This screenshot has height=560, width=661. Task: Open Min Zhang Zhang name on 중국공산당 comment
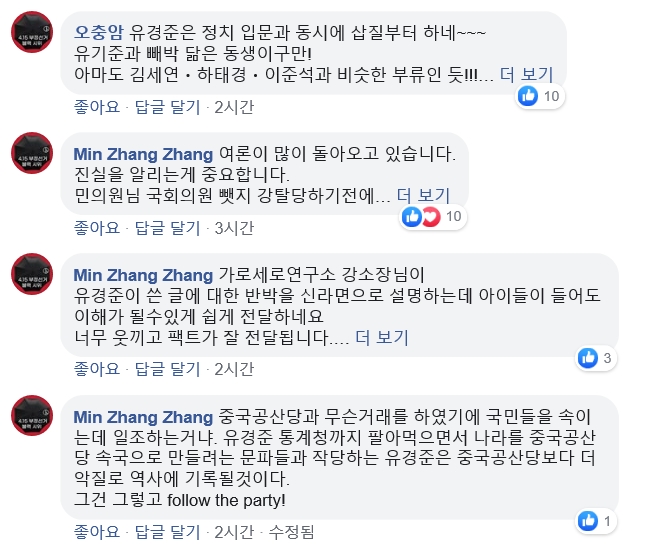point(144,417)
